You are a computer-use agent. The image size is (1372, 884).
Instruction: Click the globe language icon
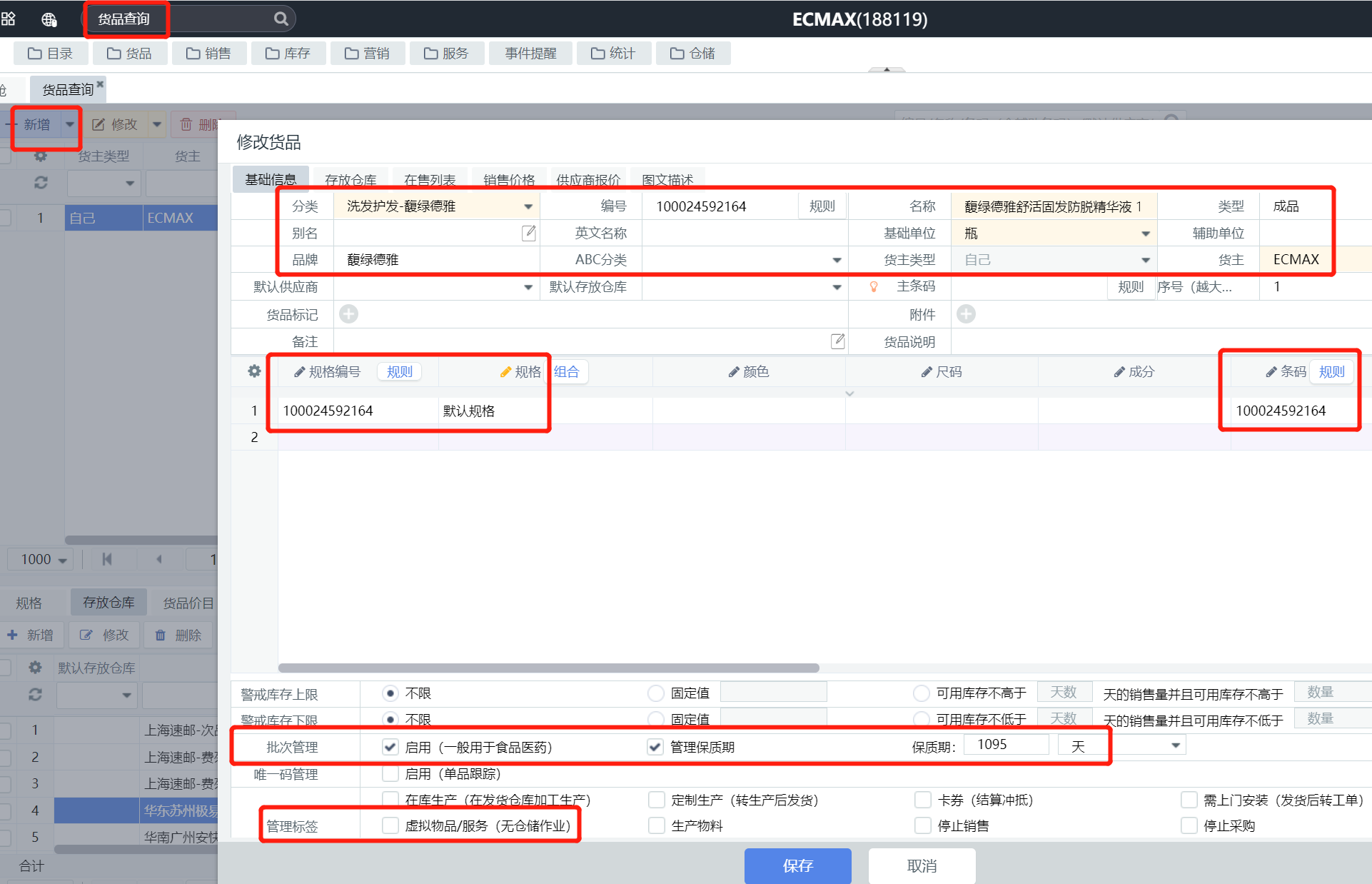(x=49, y=19)
